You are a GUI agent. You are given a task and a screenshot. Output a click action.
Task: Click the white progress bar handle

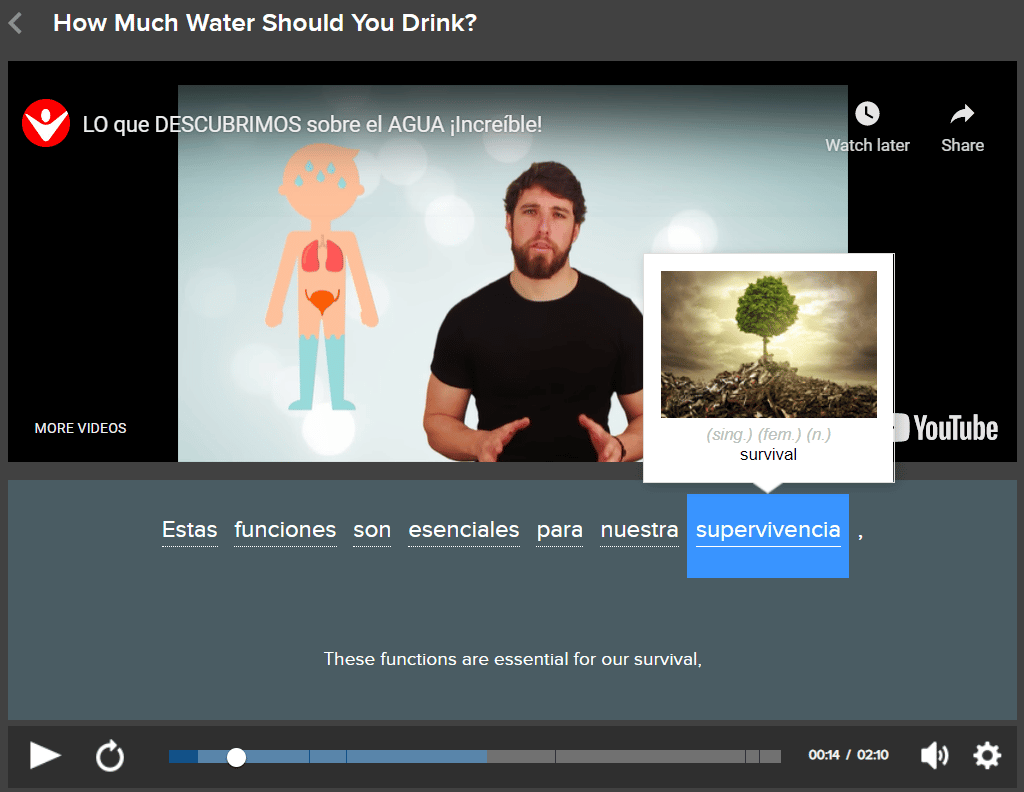pos(236,757)
